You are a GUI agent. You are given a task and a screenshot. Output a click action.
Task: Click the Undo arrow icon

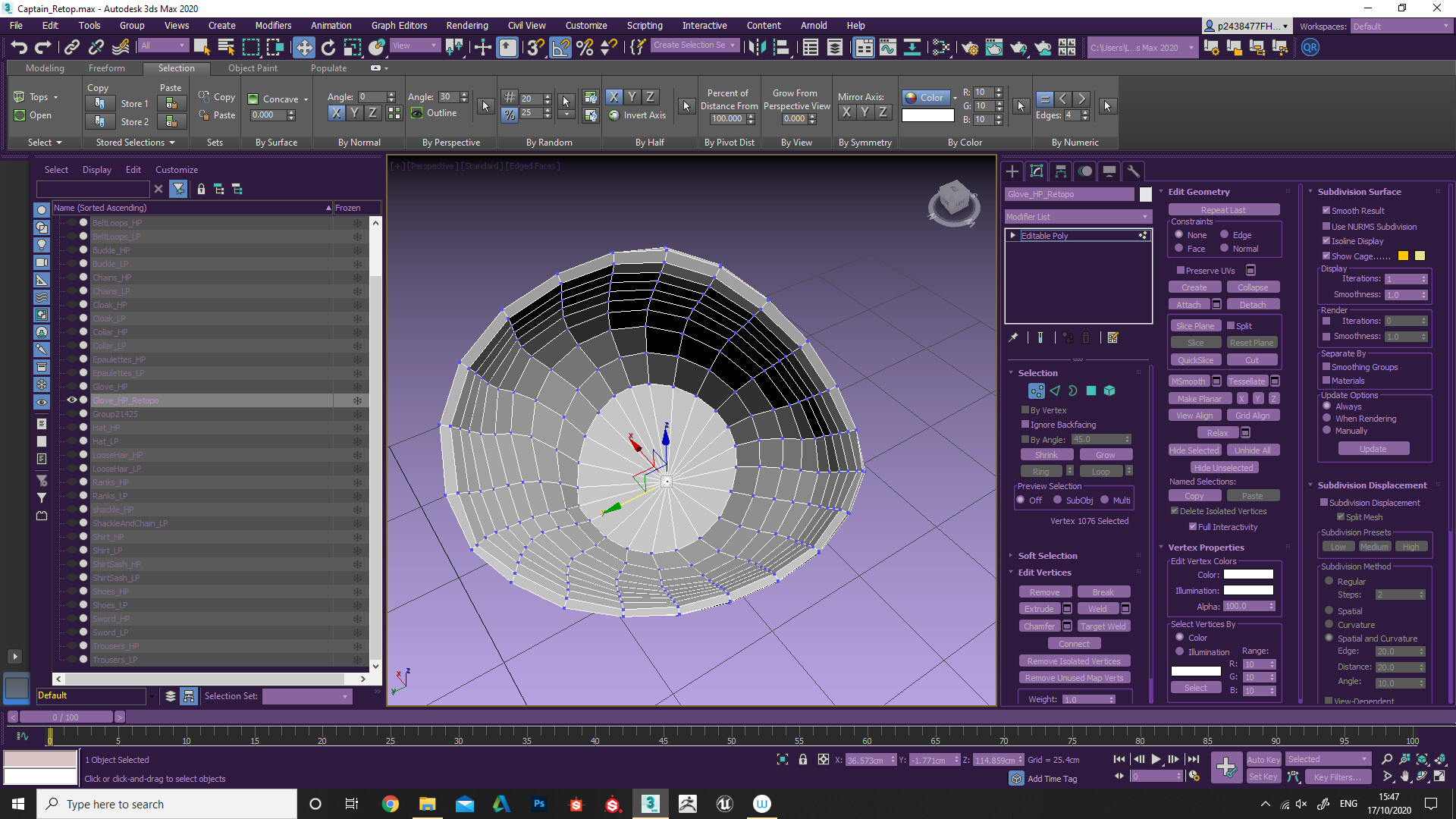19,47
